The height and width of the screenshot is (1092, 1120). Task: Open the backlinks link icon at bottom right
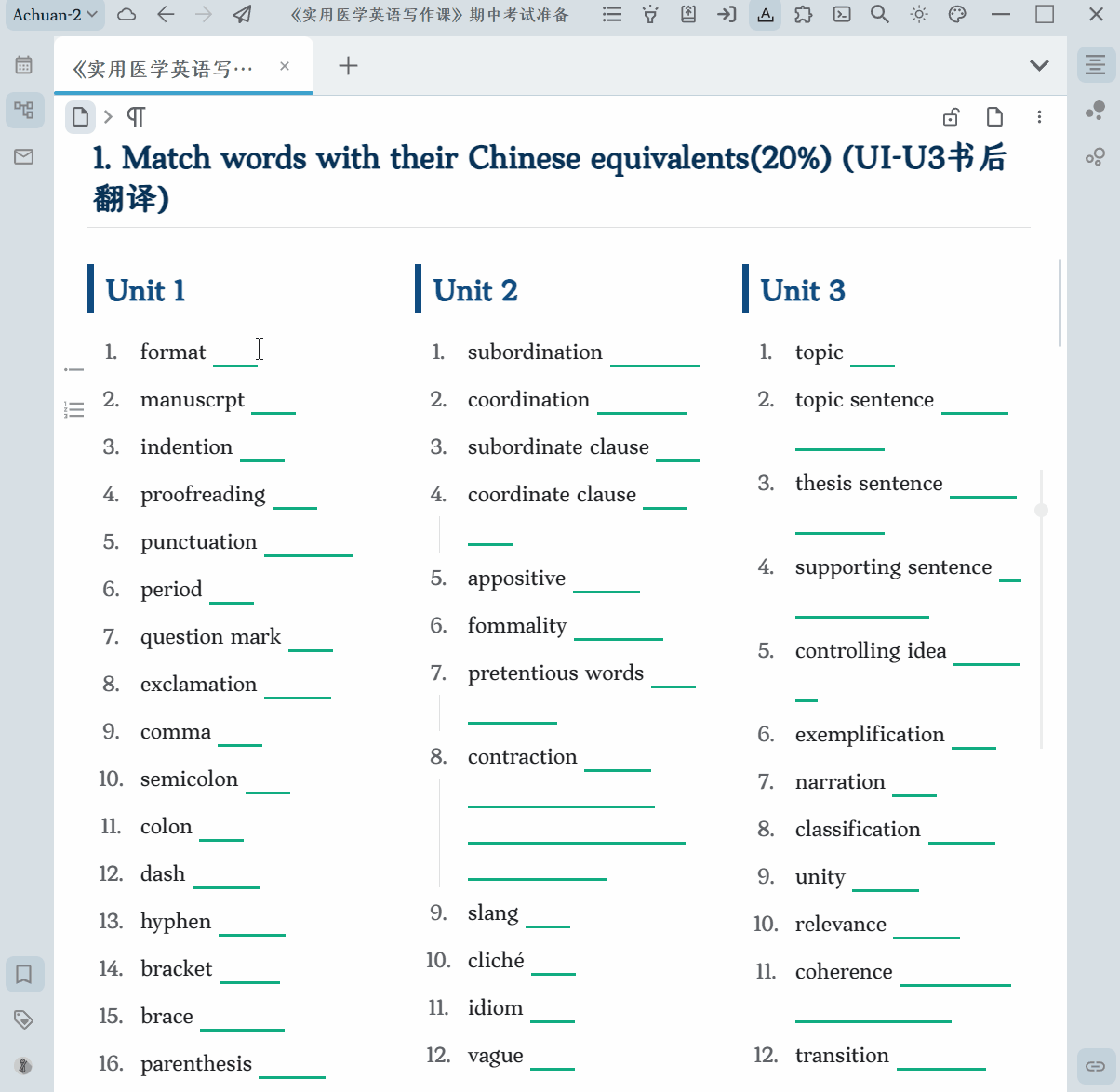[x=1096, y=1066]
